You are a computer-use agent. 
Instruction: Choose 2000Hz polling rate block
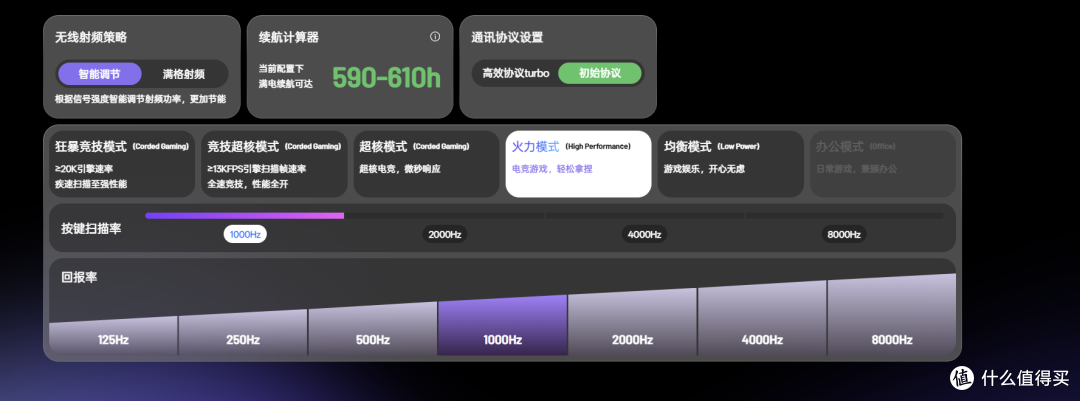[632, 322]
